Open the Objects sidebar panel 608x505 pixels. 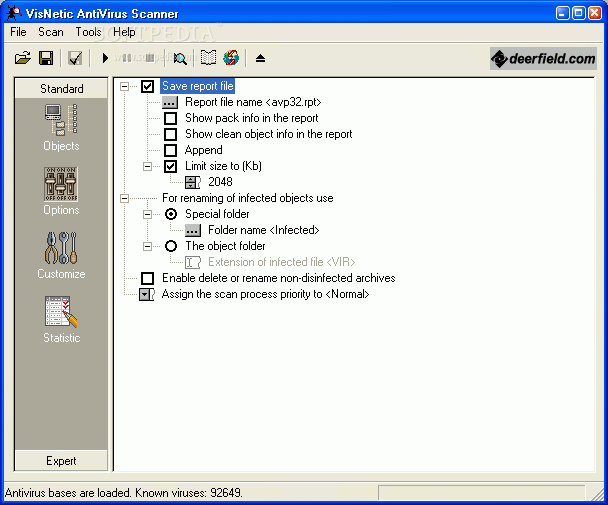61,128
